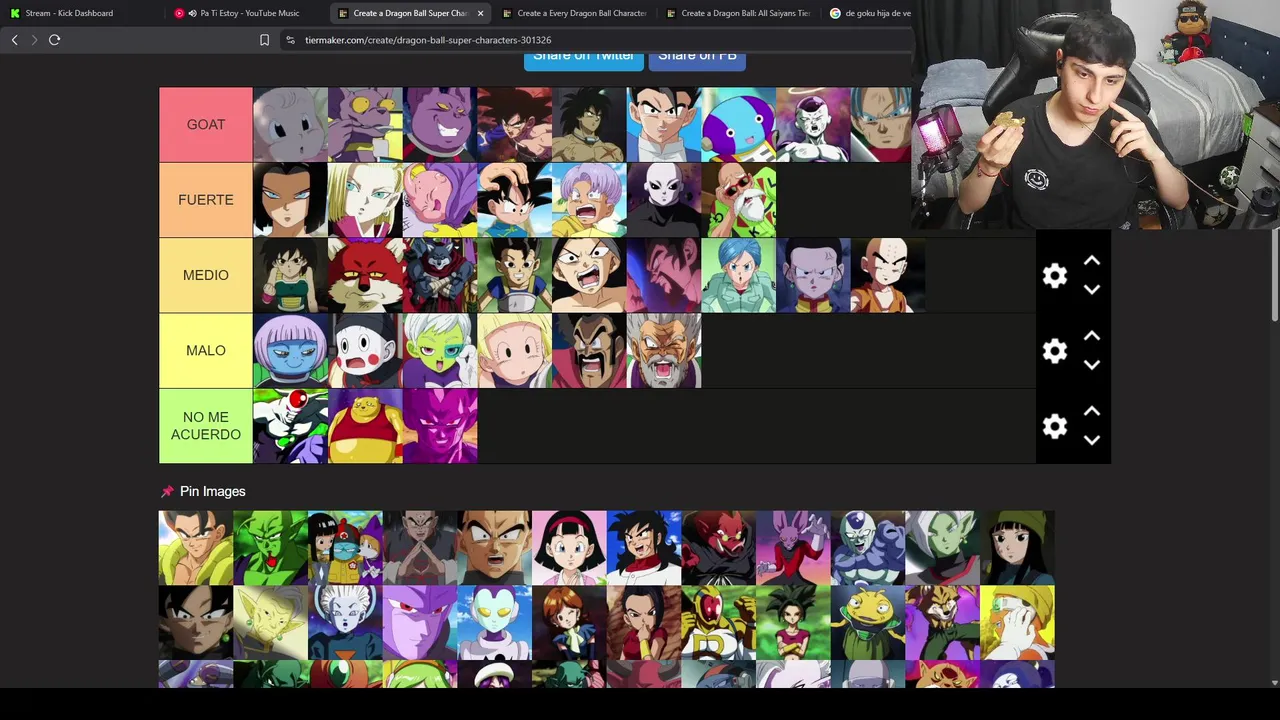Select Android 17 image in FUERTE row

point(290,200)
